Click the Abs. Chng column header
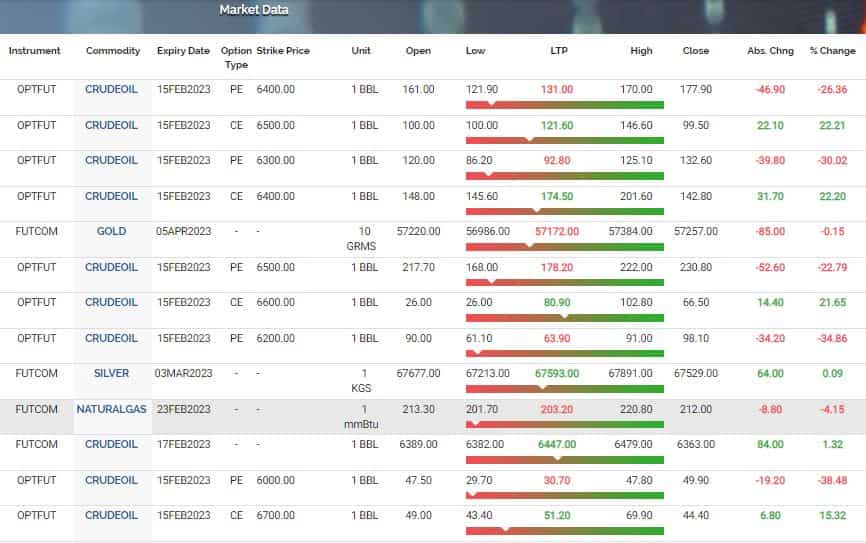Screen dimensions: 866x543 click(x=770, y=51)
